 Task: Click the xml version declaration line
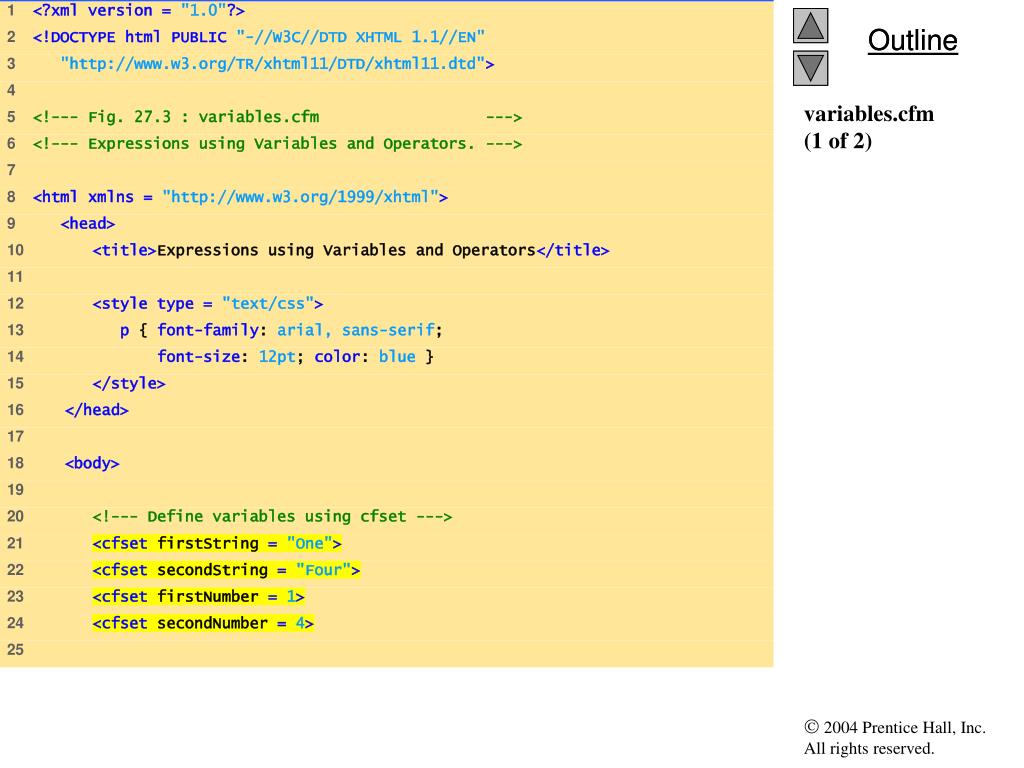click(138, 11)
